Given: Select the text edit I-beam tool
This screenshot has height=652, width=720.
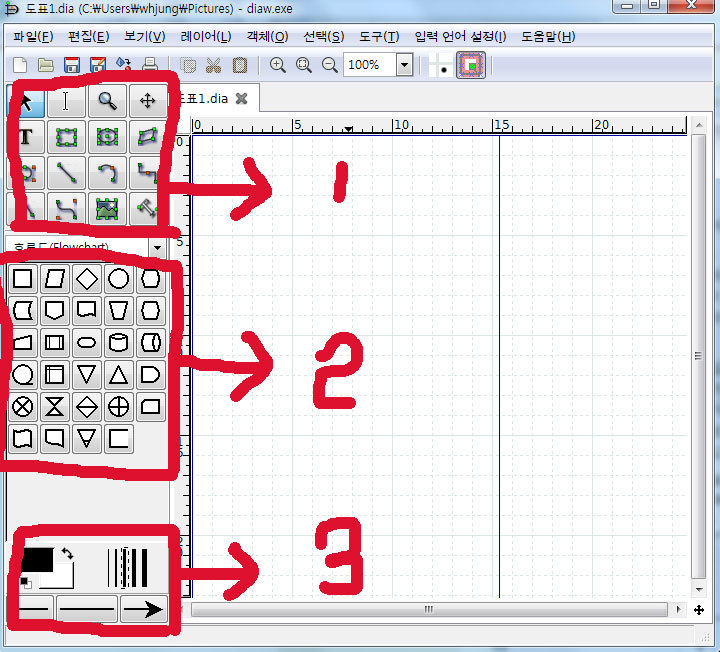Looking at the screenshot, I should point(66,101).
